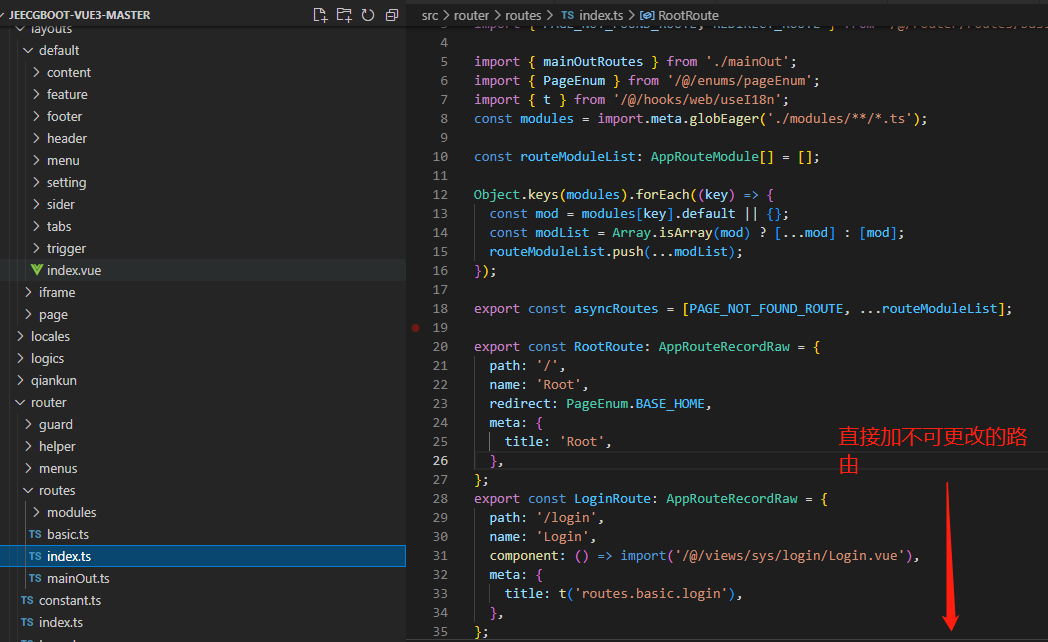The height and width of the screenshot is (642, 1048).
Task: Expand the locales folder
Action: point(20,336)
